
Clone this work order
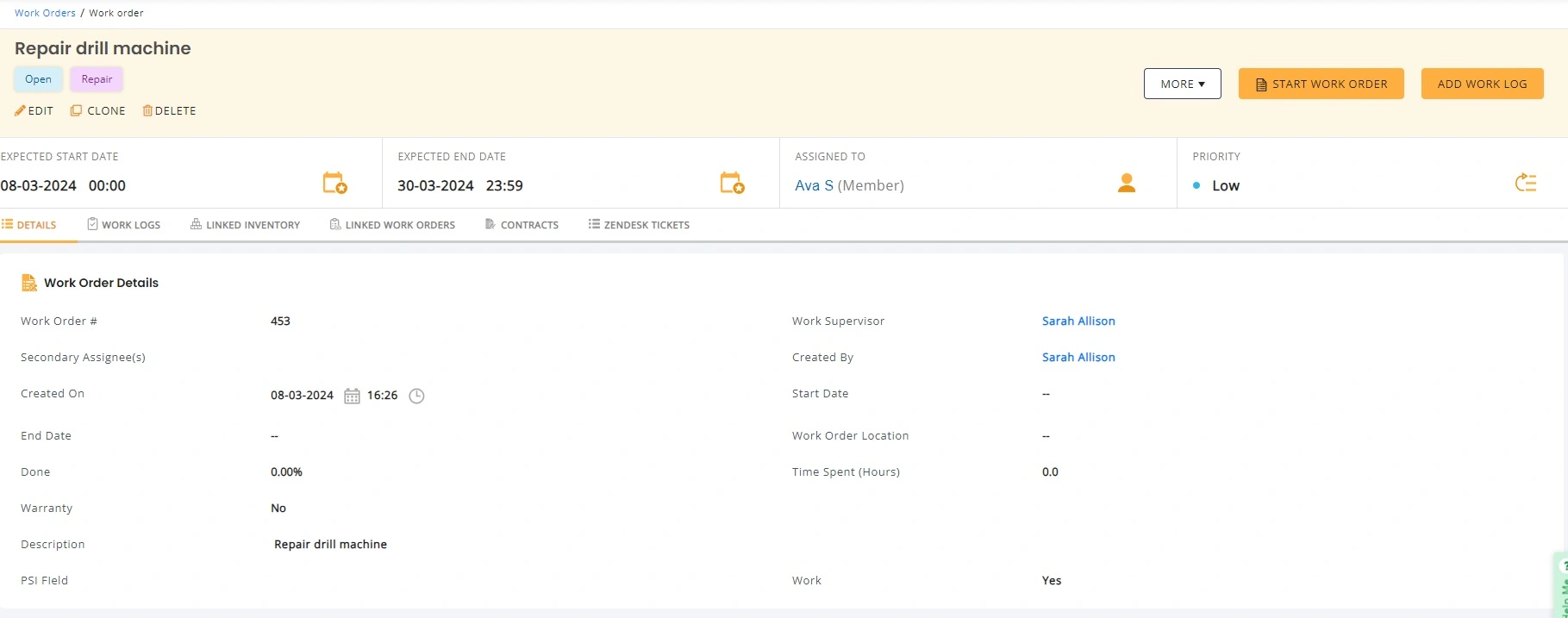point(97,110)
